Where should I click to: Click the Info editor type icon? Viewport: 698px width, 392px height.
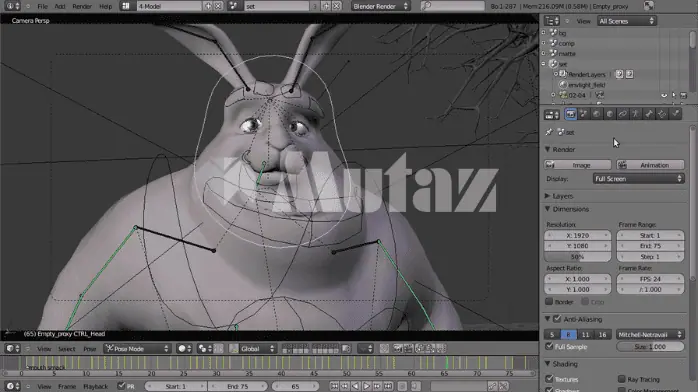pyautogui.click(x=12, y=6)
